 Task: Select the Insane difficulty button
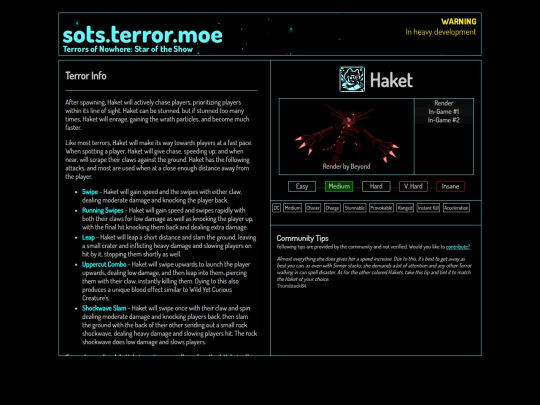coord(450,186)
